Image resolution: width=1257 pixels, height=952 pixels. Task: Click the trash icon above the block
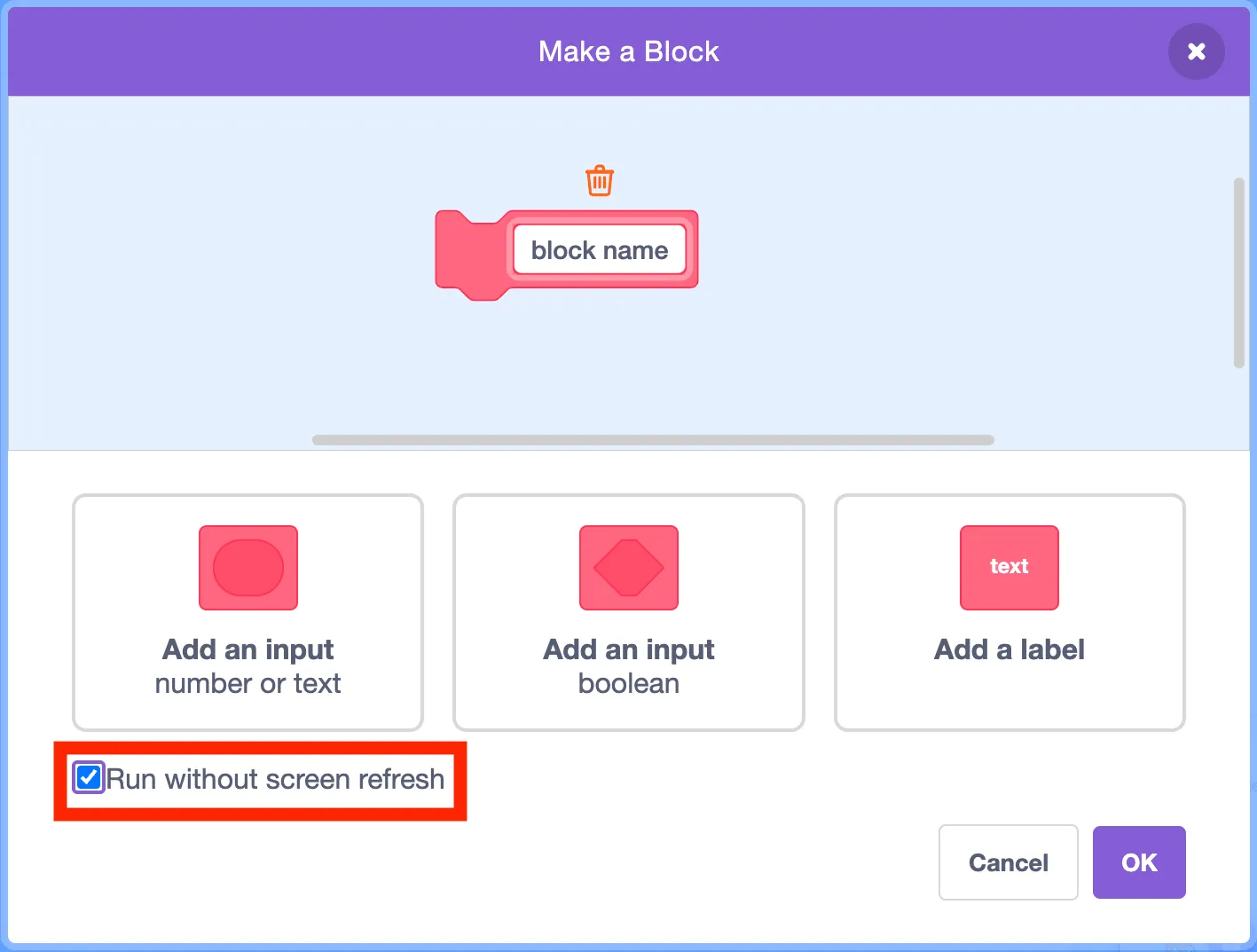pos(600,180)
